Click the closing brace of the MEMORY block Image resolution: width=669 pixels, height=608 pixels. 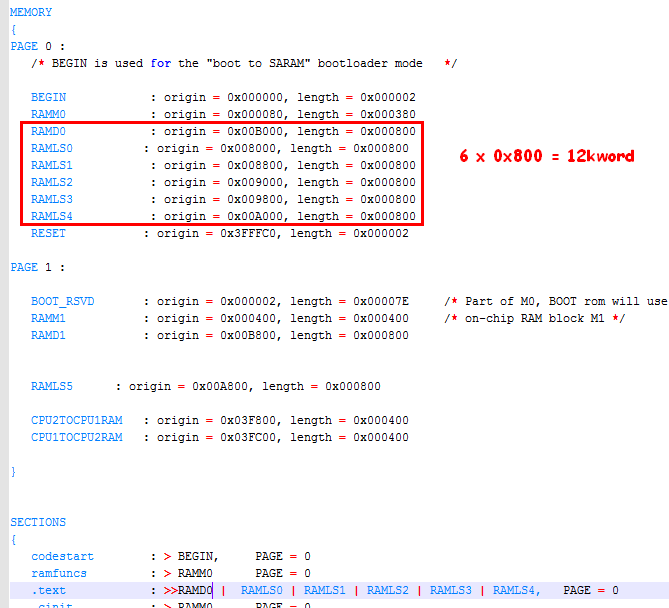pos(13,472)
